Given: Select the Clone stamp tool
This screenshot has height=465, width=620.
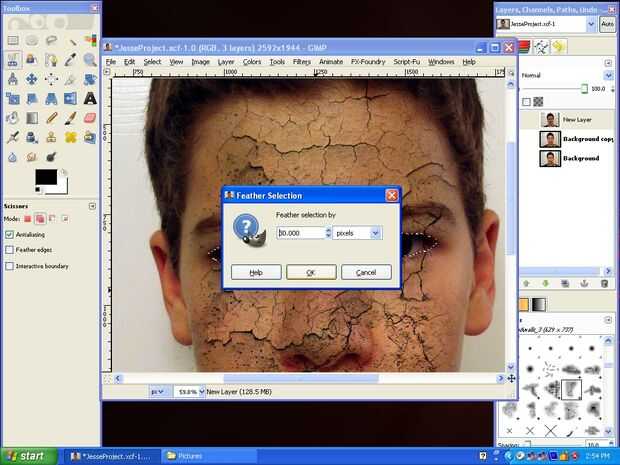Looking at the screenshot, I should pyautogui.click(x=51, y=137).
